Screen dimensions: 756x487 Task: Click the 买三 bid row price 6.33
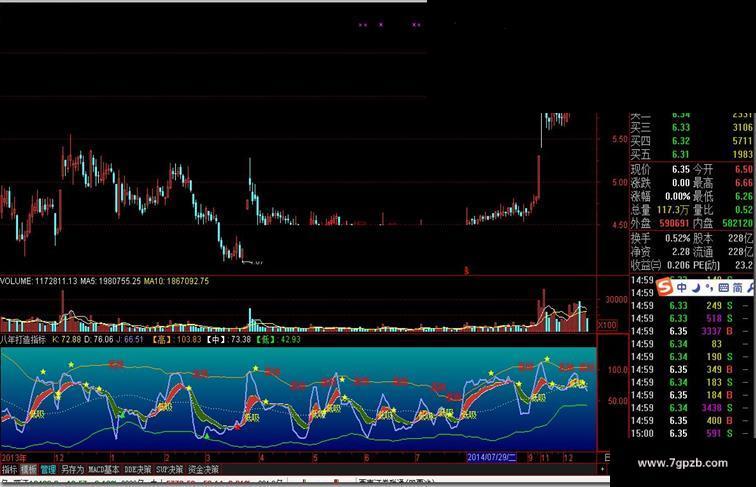click(x=681, y=127)
